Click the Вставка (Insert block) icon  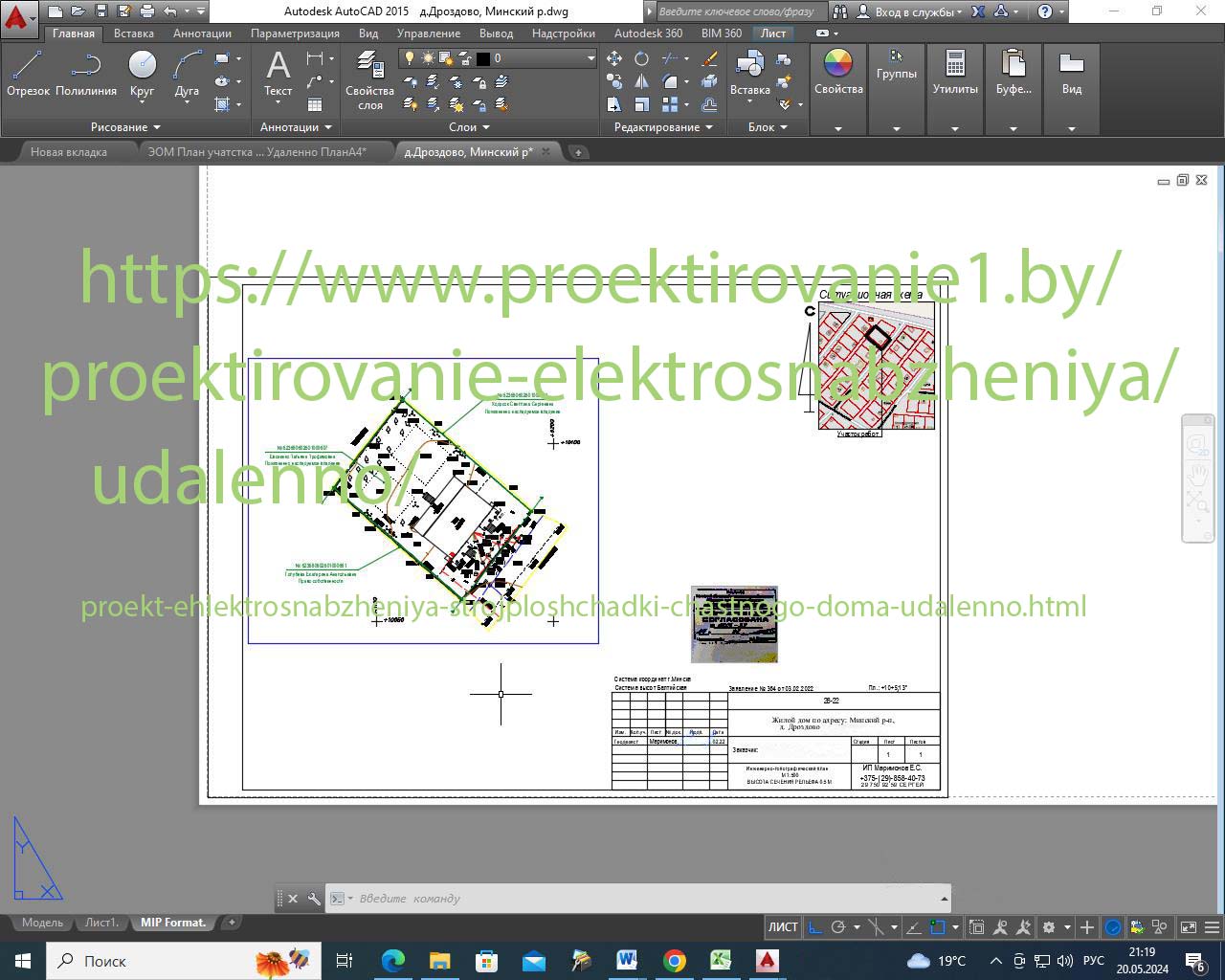[x=749, y=73]
